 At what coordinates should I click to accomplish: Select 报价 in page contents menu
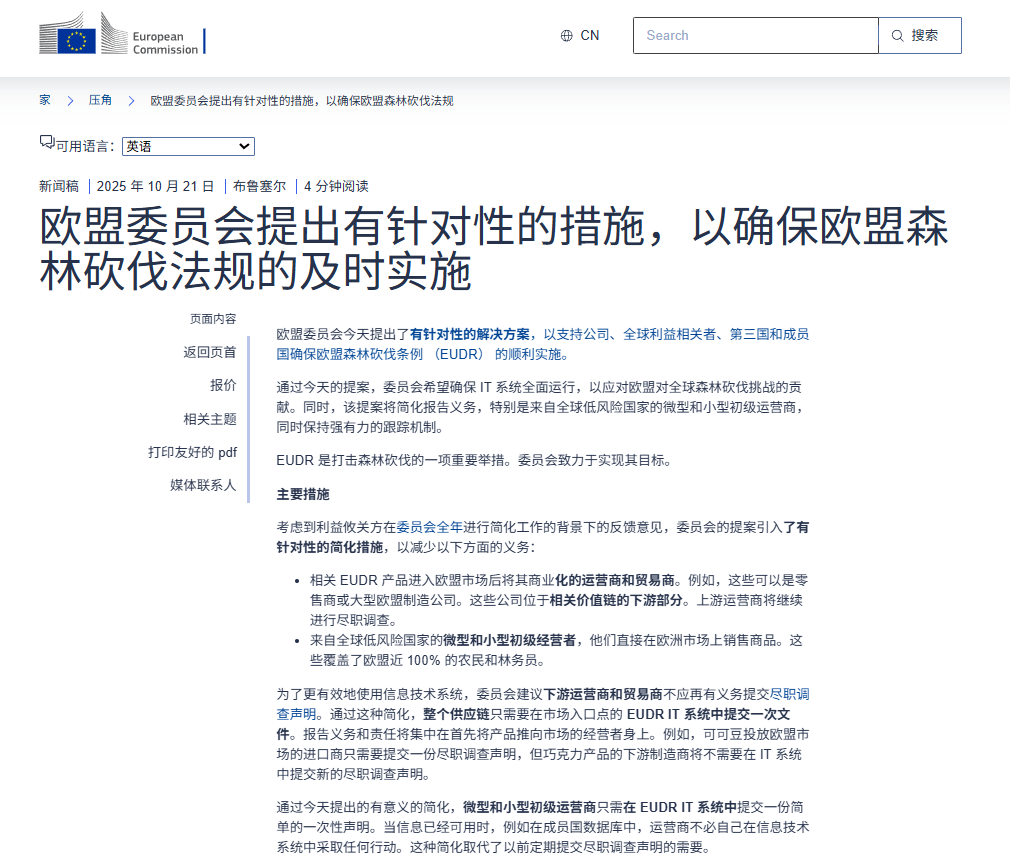click(x=223, y=385)
